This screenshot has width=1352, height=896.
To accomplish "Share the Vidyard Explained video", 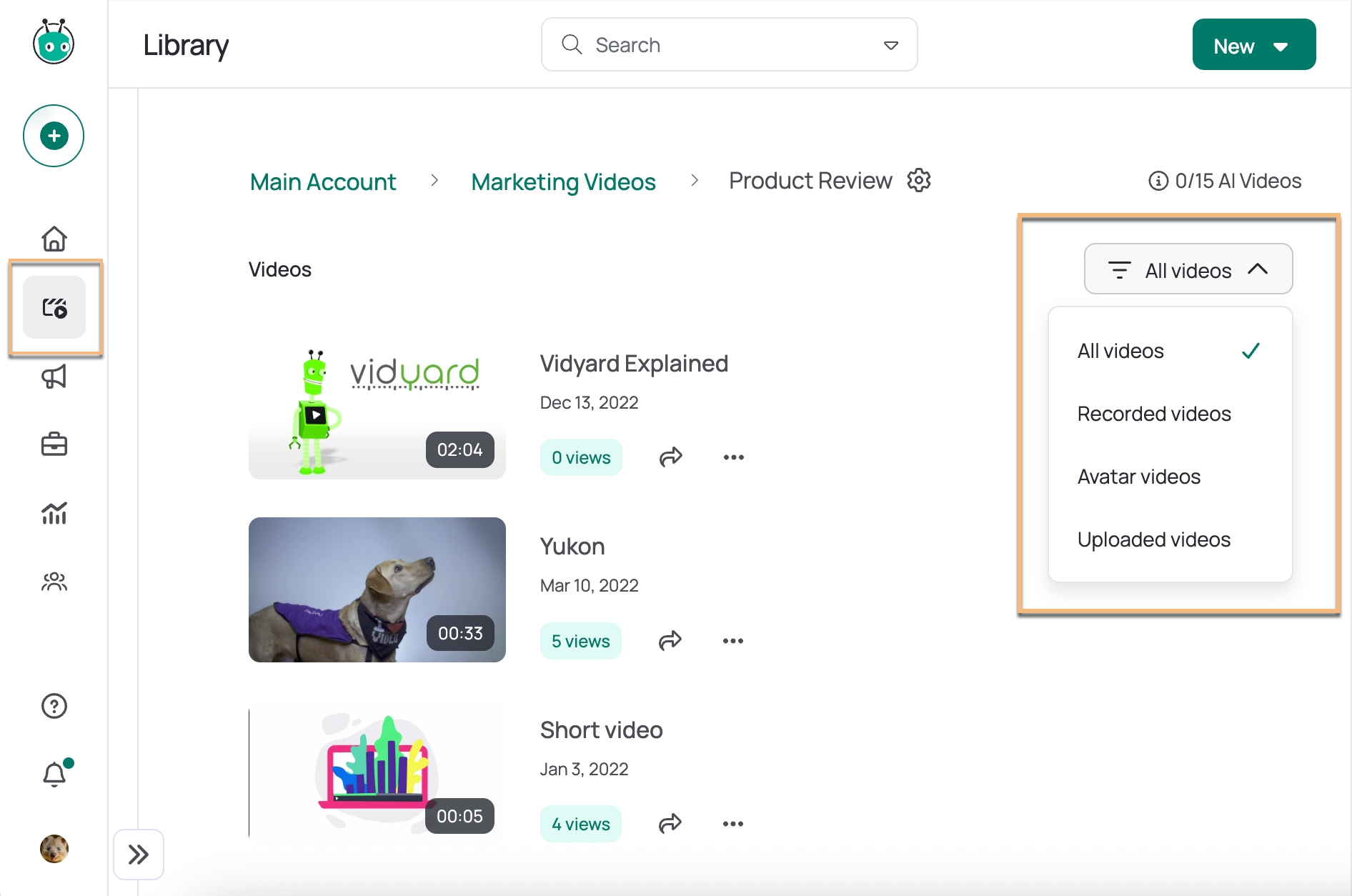I will pos(670,457).
